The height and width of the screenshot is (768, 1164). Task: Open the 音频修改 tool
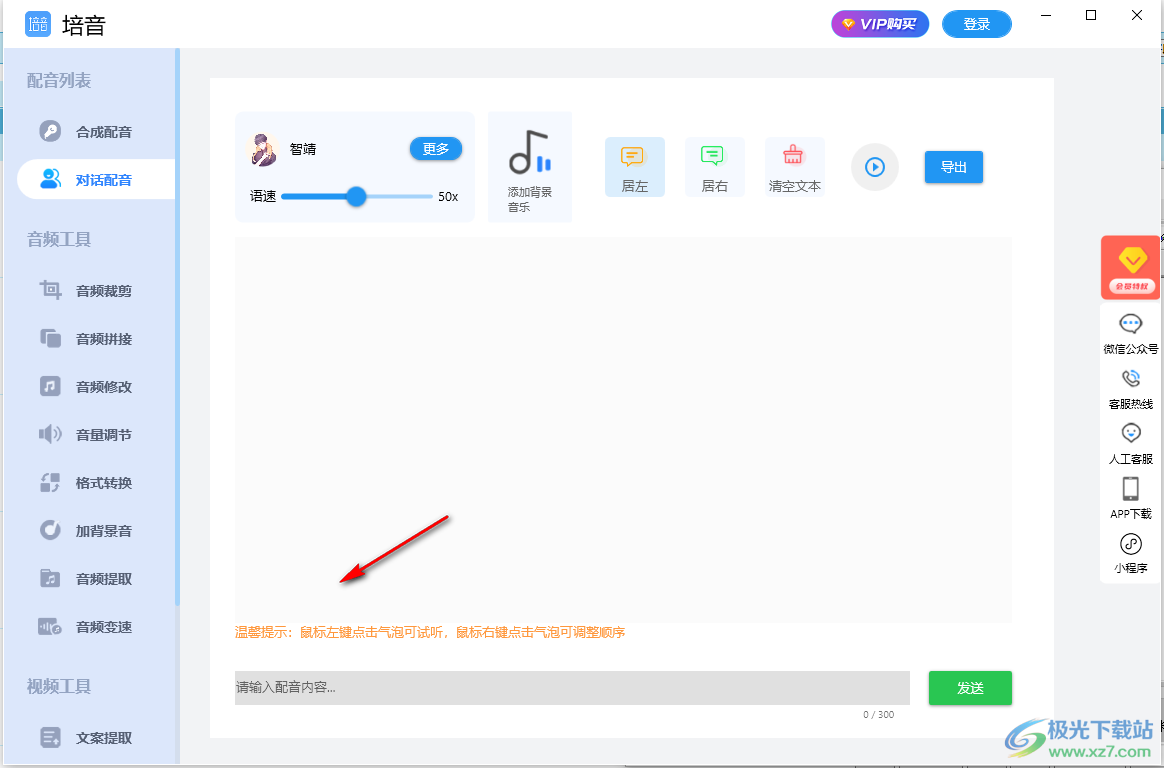click(x=97, y=387)
